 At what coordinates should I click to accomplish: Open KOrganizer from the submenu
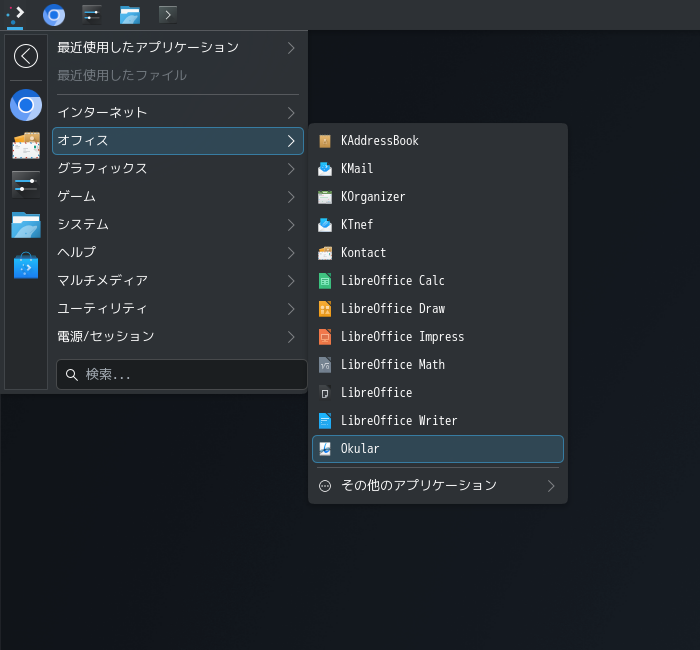438,197
